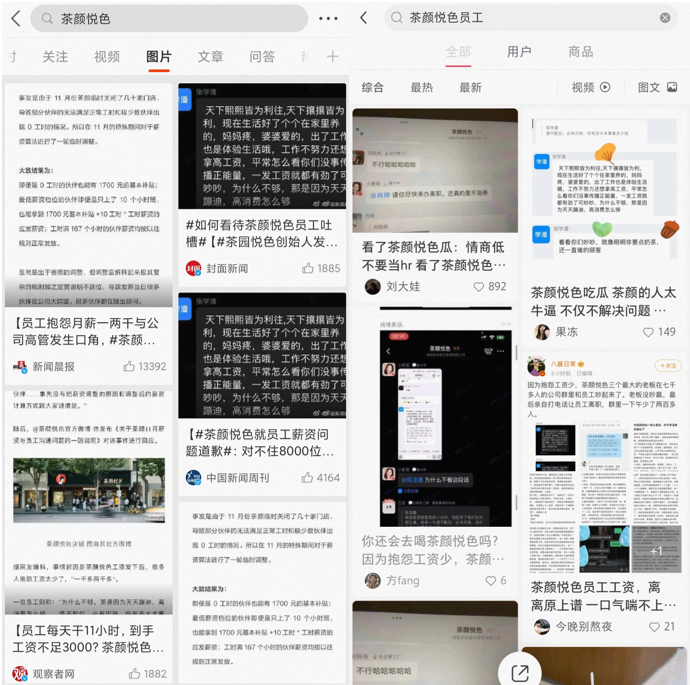690x685 pixels.
Task: Select the 全部 tab
Action: (x=458, y=52)
